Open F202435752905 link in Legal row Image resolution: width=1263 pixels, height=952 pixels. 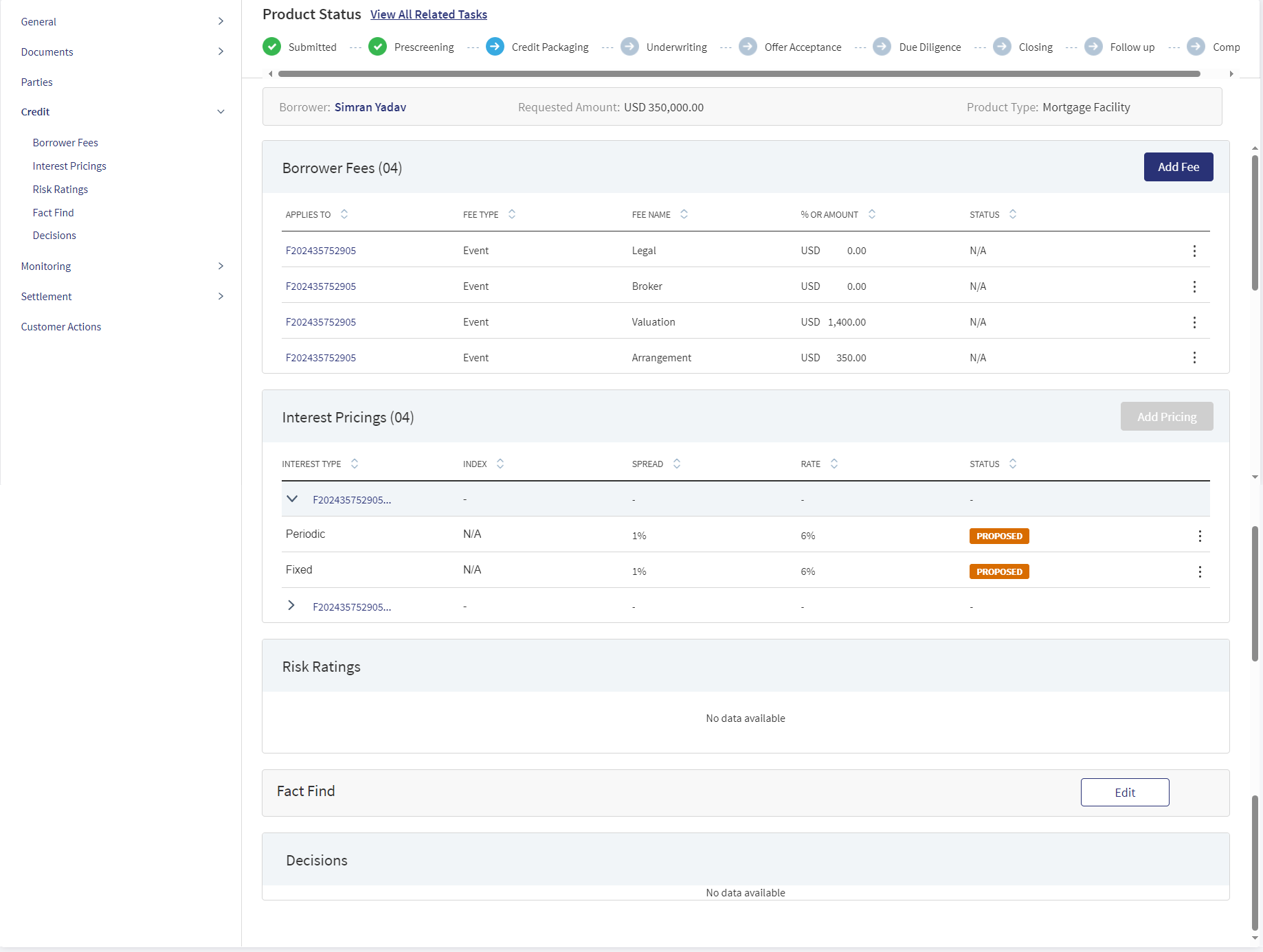pyautogui.click(x=321, y=251)
